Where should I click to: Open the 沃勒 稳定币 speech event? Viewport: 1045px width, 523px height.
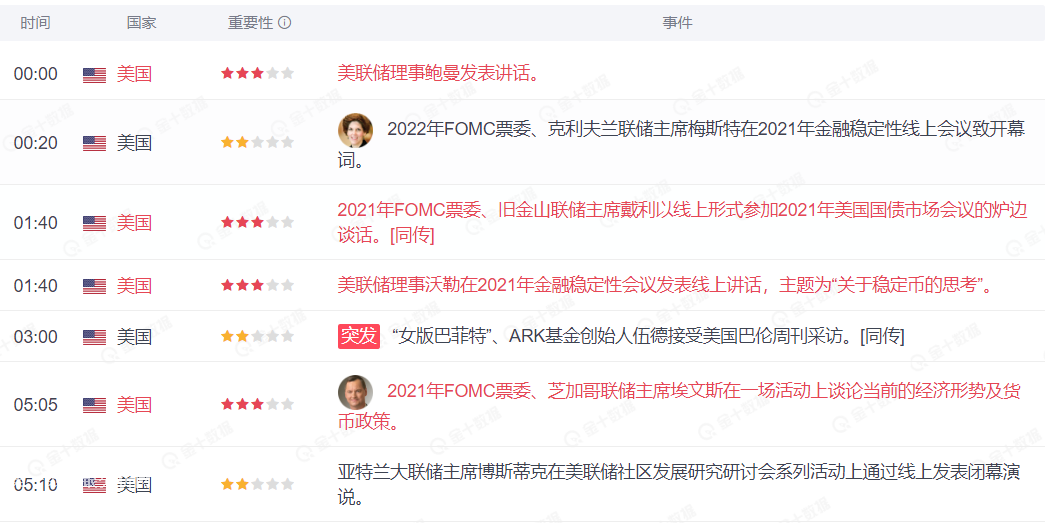coord(666,286)
